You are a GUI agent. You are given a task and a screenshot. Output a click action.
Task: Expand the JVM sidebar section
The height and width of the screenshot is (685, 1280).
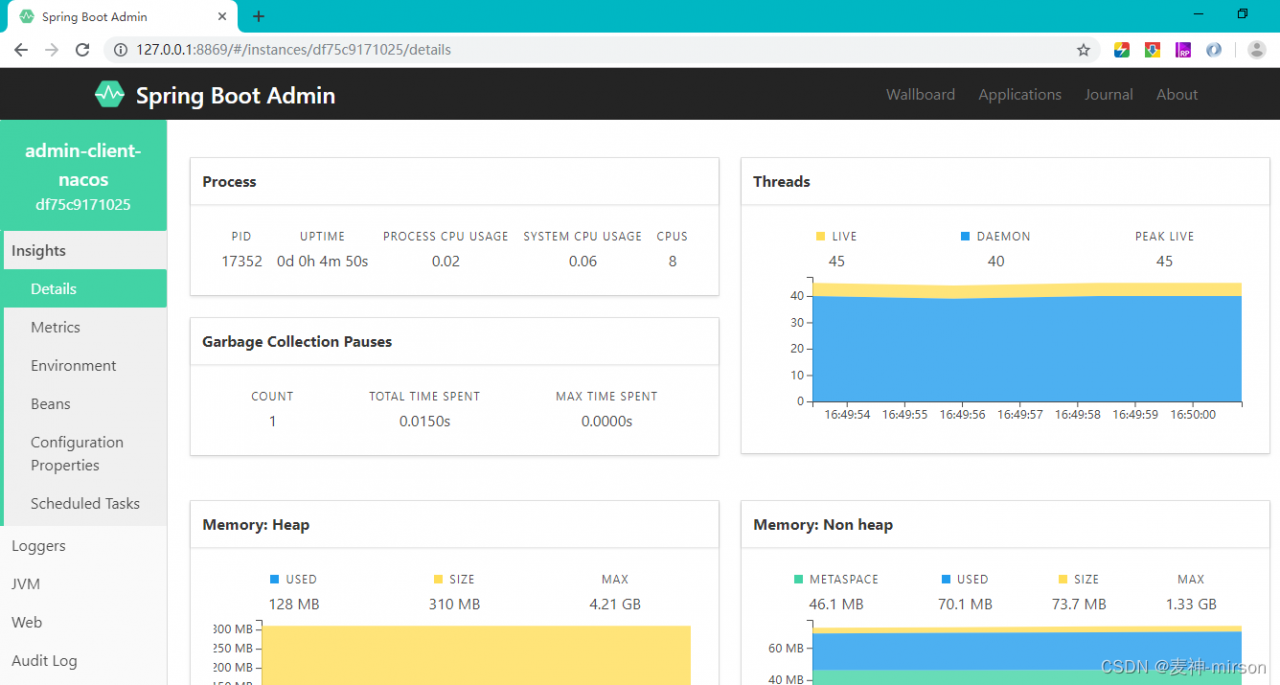point(84,584)
